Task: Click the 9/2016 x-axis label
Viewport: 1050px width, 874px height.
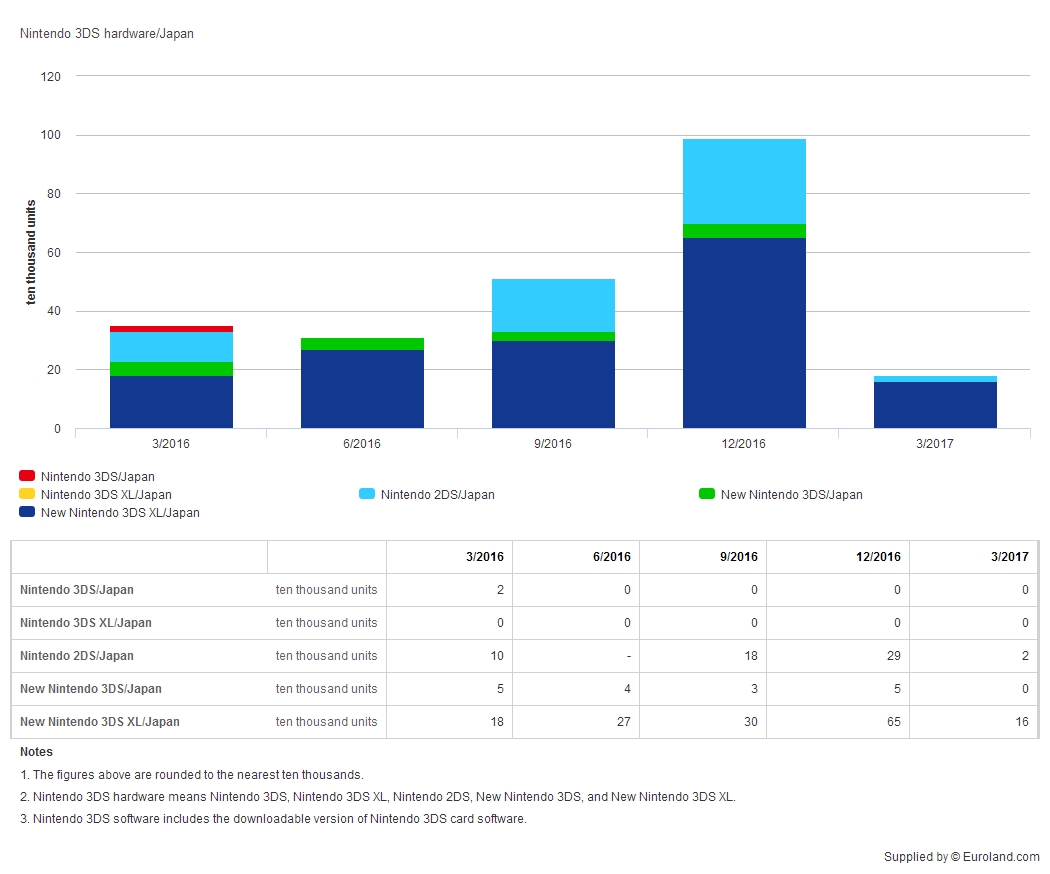Action: point(552,443)
